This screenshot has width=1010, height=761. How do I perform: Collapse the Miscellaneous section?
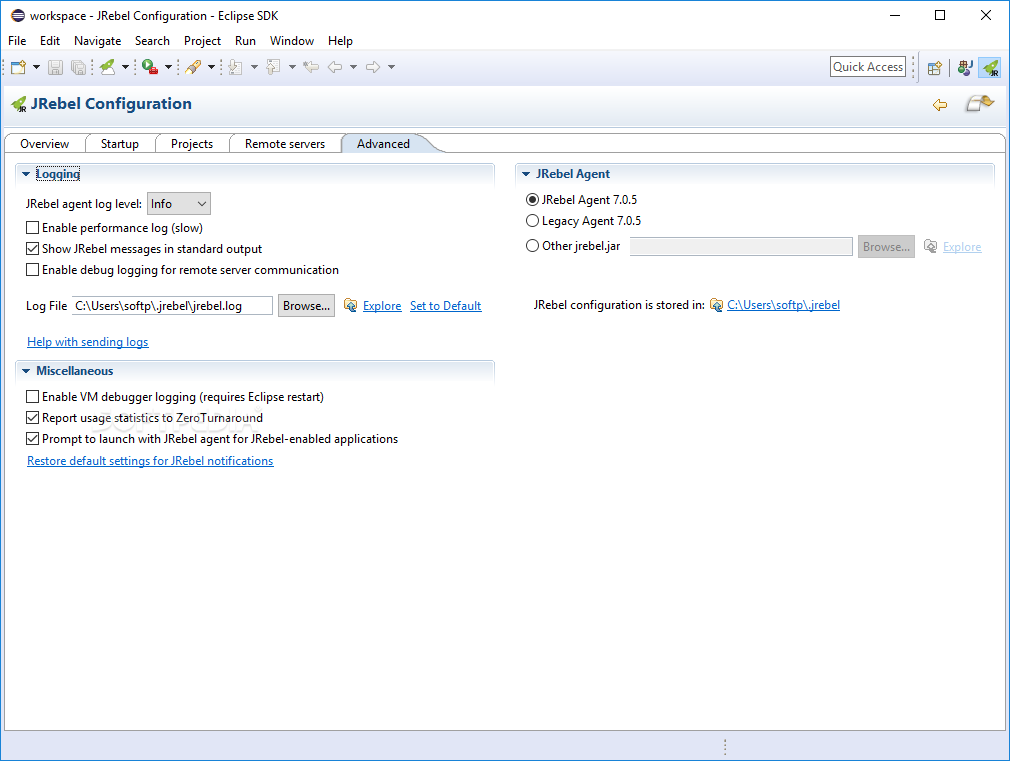[x=26, y=371]
